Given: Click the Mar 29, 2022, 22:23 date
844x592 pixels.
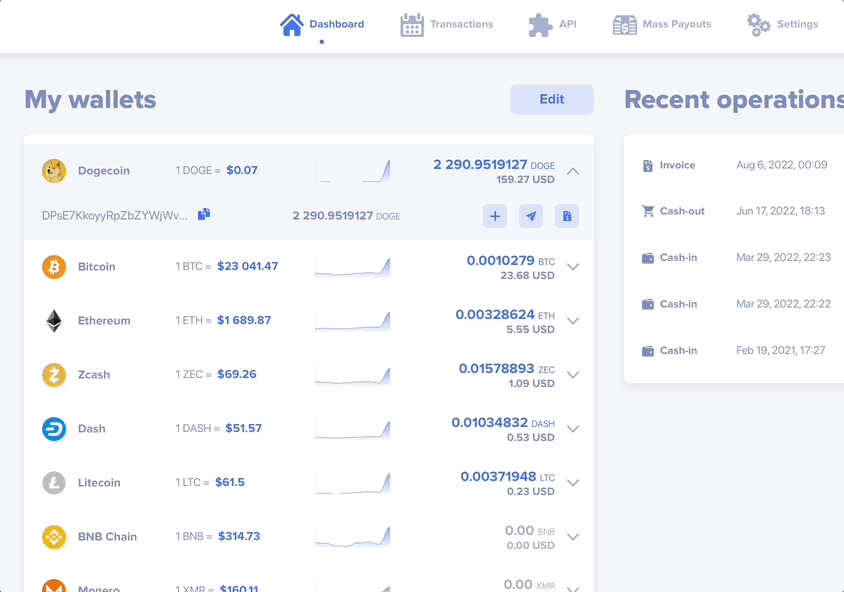Looking at the screenshot, I should 784,257.
